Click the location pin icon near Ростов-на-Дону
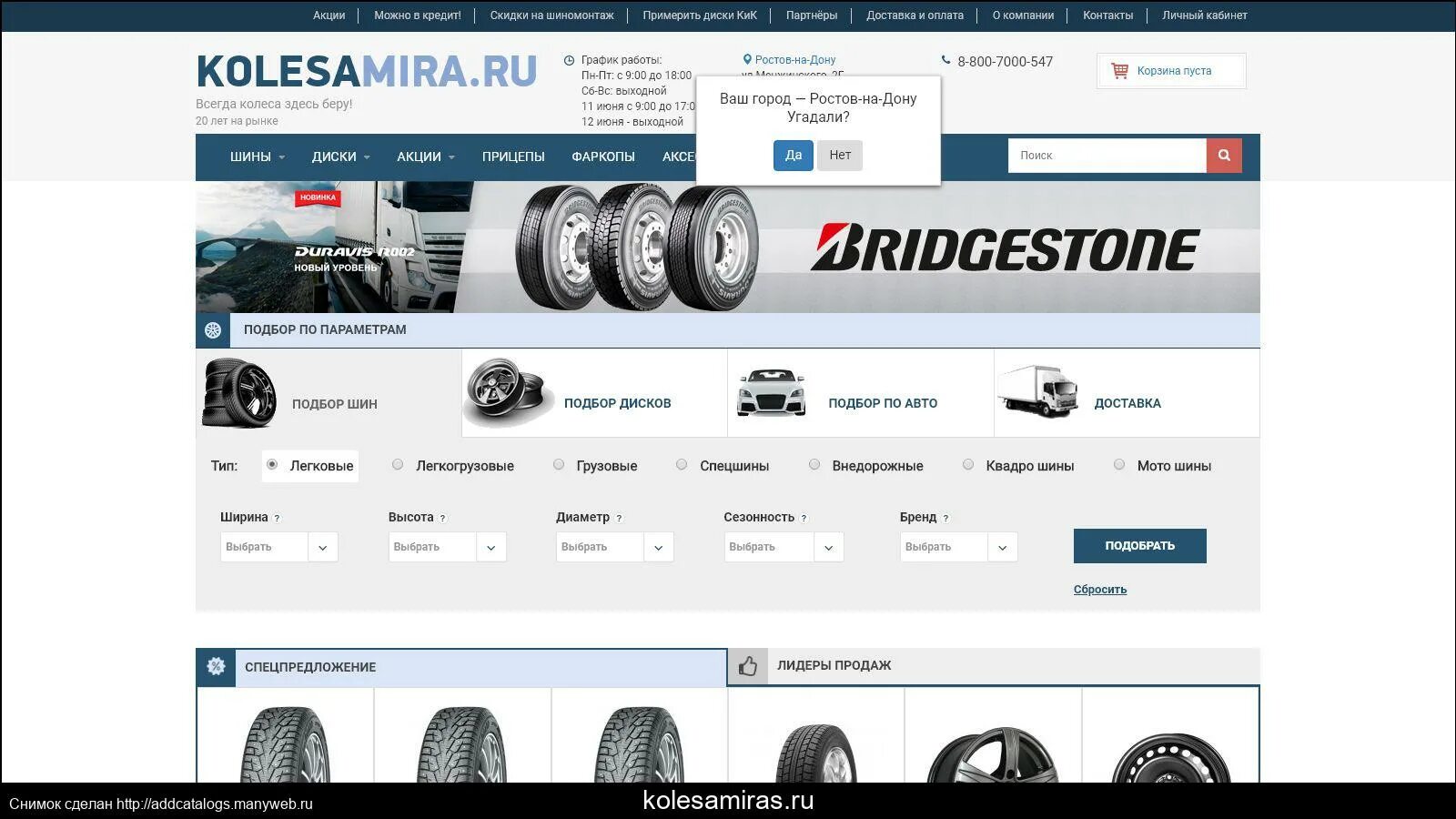This screenshot has width=1456, height=819. (x=747, y=59)
